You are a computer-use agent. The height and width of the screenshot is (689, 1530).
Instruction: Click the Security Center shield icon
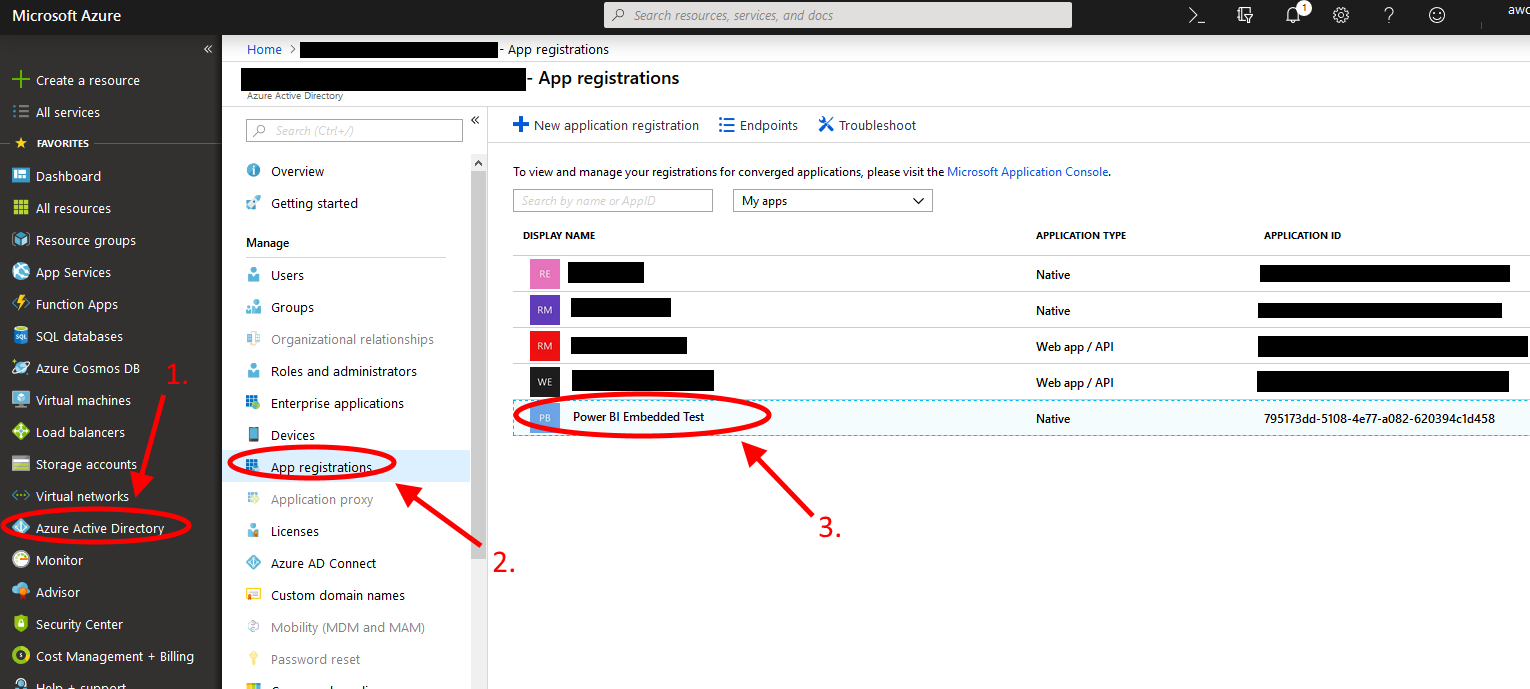(x=20, y=624)
